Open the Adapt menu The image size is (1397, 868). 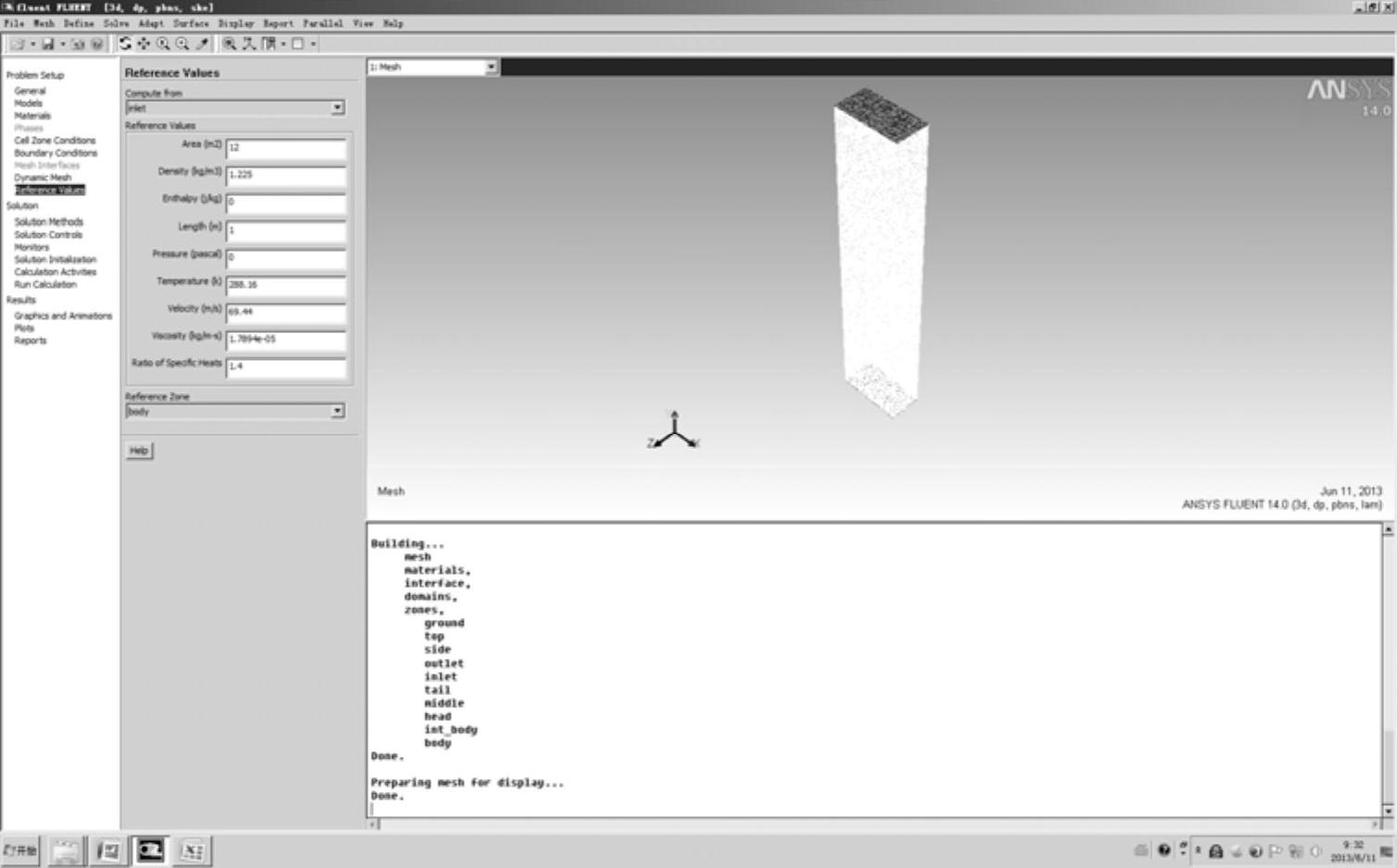point(151,23)
